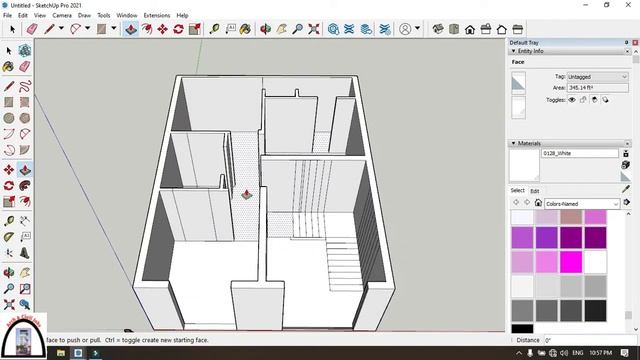Open the Colors-Named library dropdown

(x=582, y=203)
